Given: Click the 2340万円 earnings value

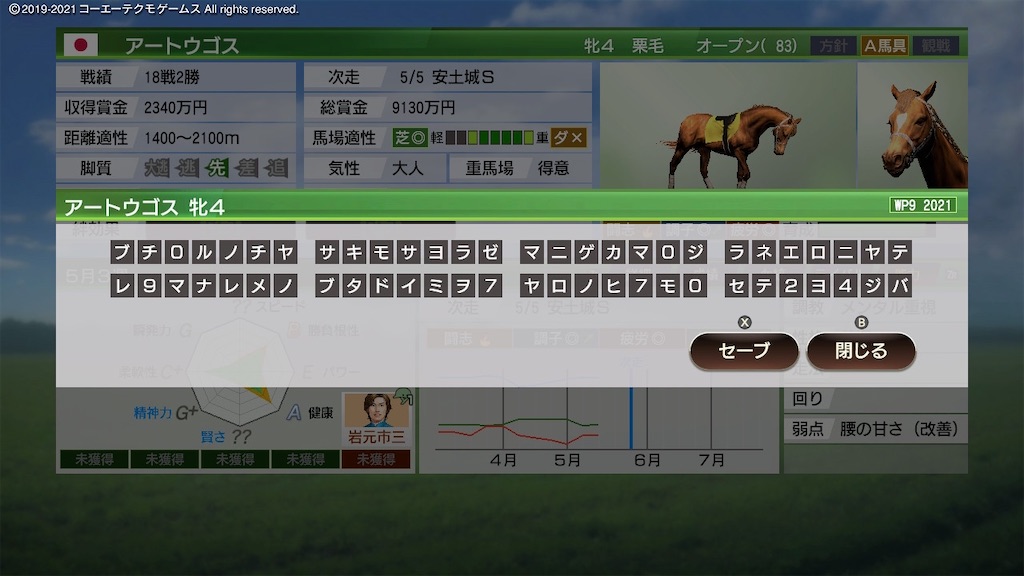Looking at the screenshot, I should coord(176,108).
